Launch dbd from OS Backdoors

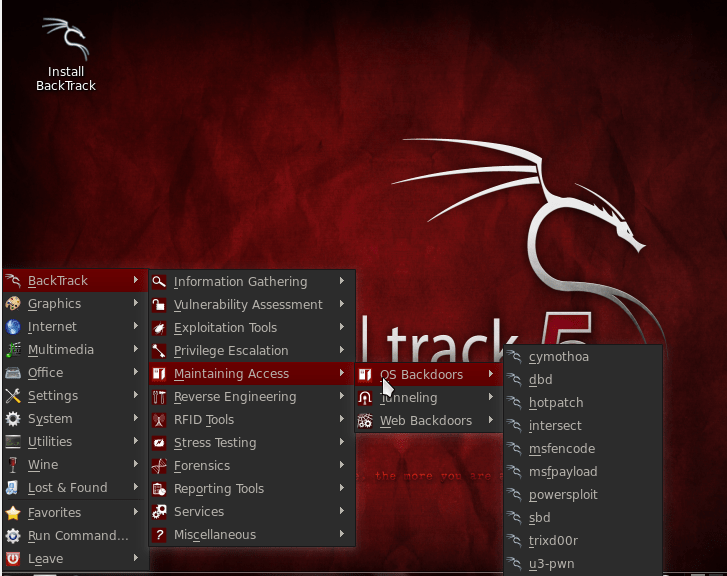point(583,380)
